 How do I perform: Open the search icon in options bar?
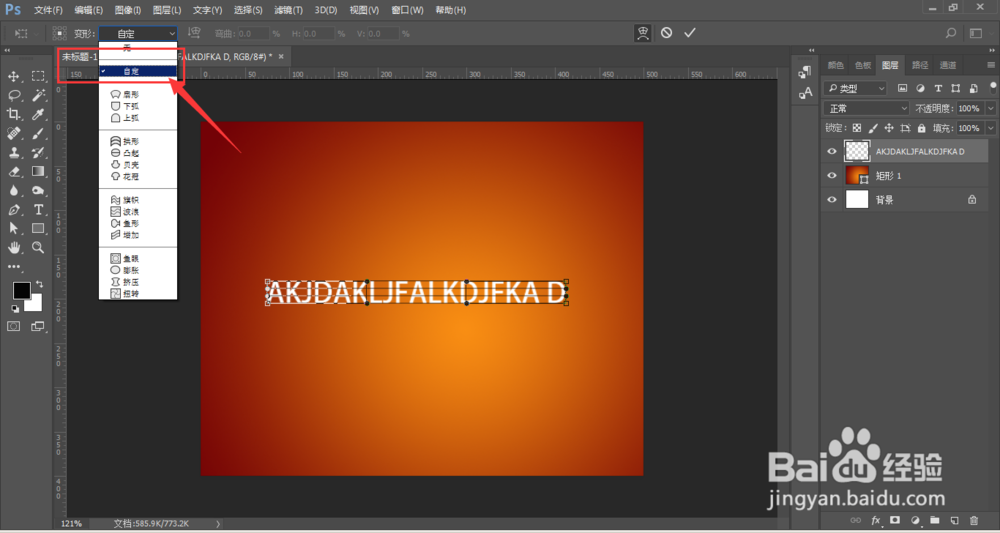[x=950, y=33]
